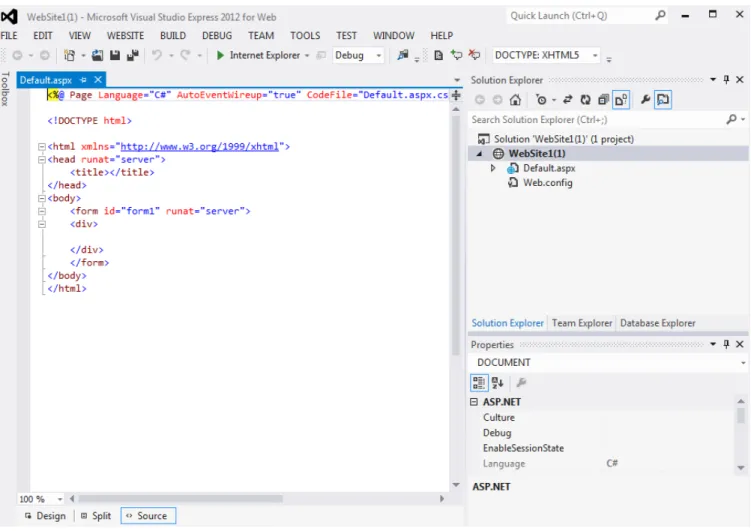Open the Solution Explorer window options arrow
Image resolution: width=751 pixels, height=531 pixels.
pos(713,79)
